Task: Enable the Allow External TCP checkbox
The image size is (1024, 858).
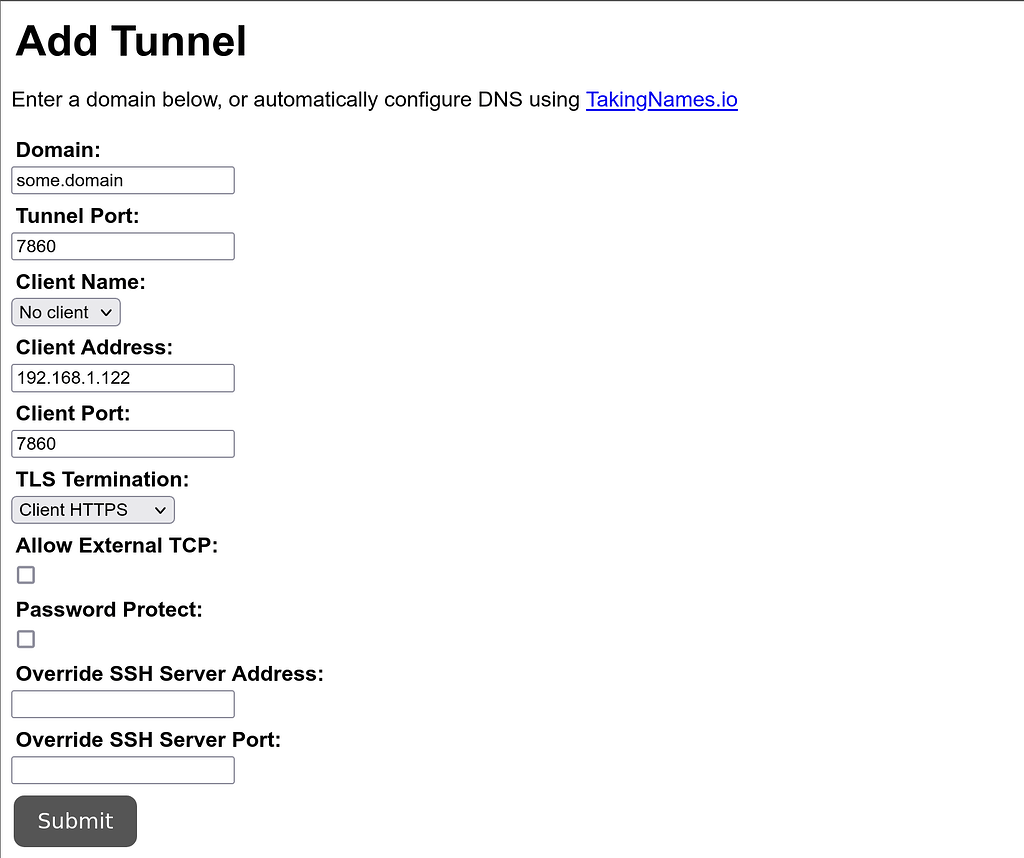Action: coord(26,575)
